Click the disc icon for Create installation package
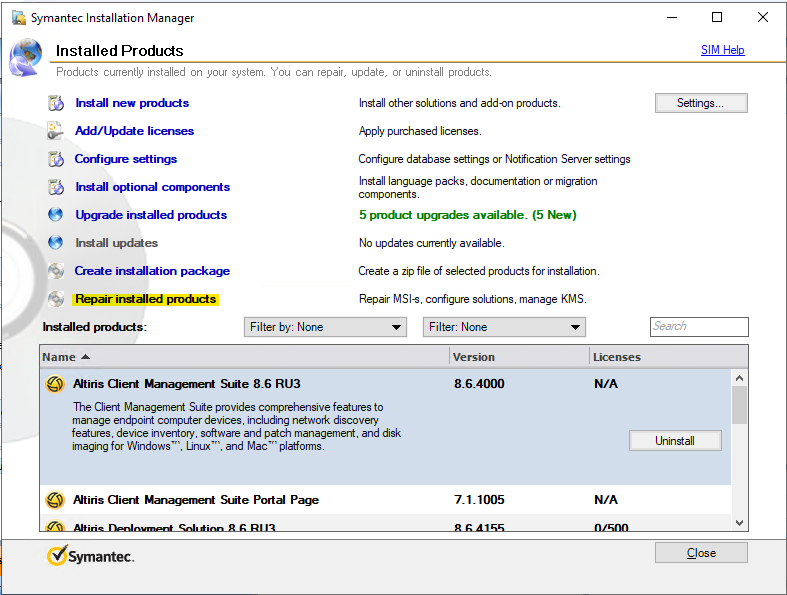 click(56, 271)
